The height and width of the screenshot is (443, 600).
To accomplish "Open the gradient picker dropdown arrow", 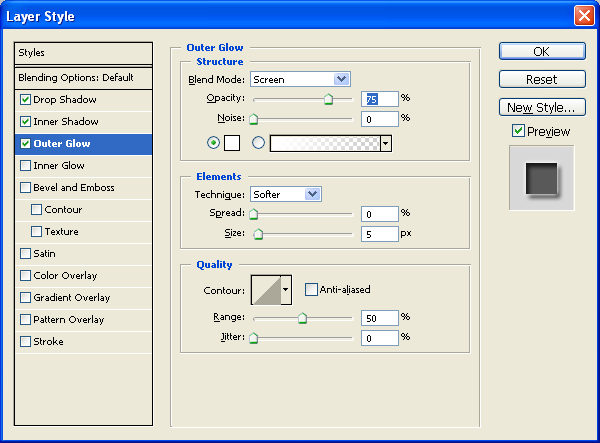I will [x=386, y=143].
